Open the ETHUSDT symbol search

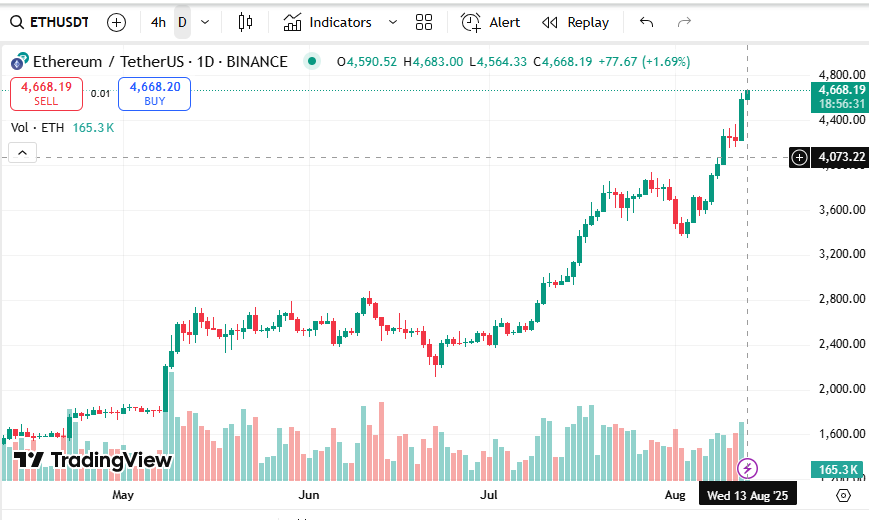pyautogui.click(x=48, y=22)
